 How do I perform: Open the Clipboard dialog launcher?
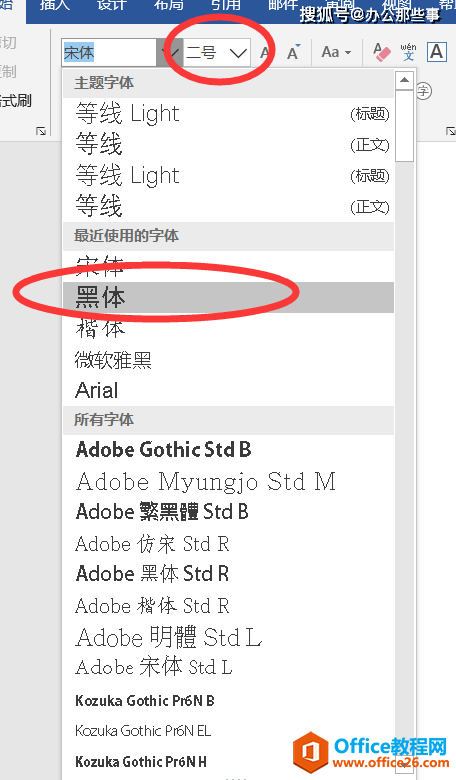41,131
